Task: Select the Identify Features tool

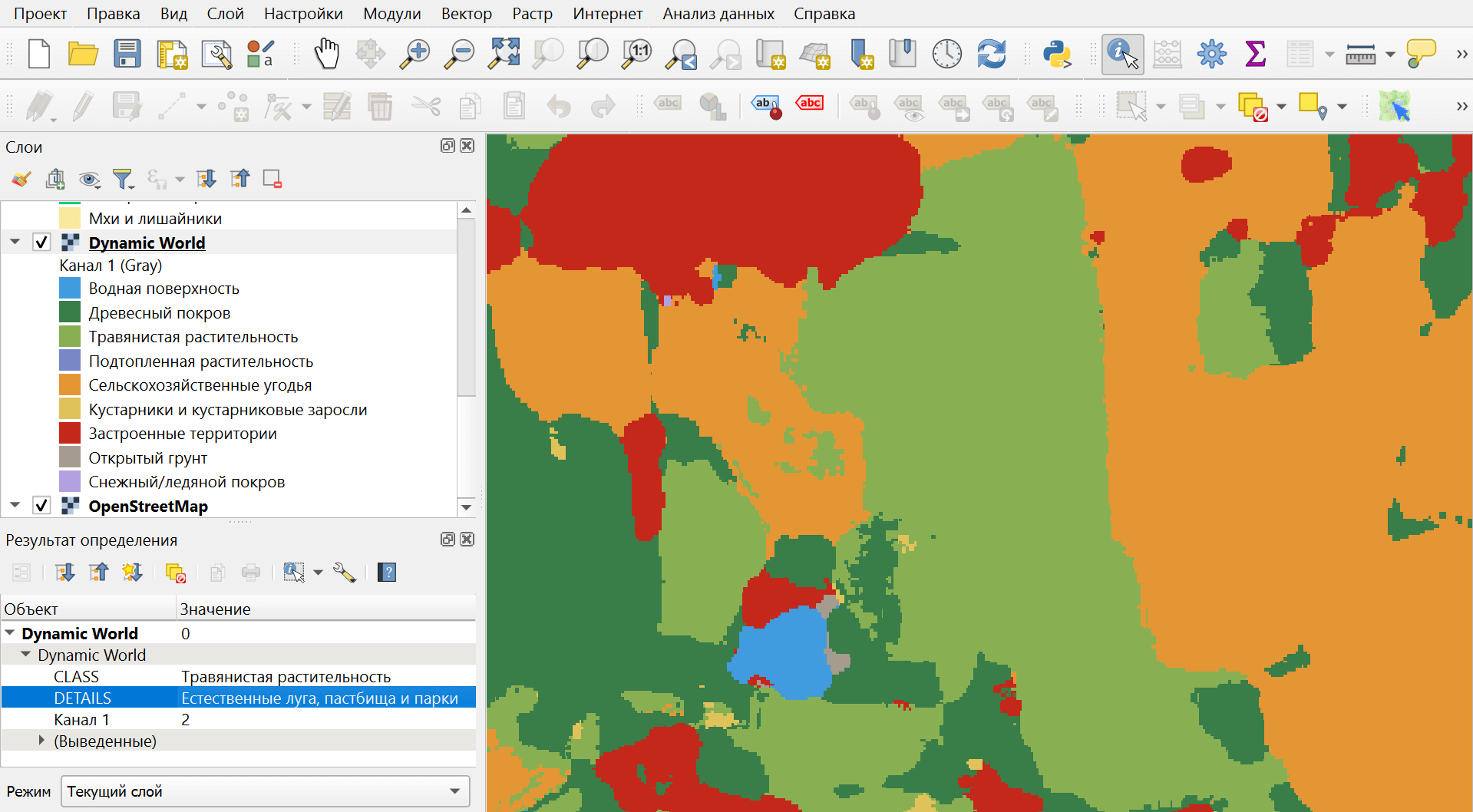Action: point(1122,54)
